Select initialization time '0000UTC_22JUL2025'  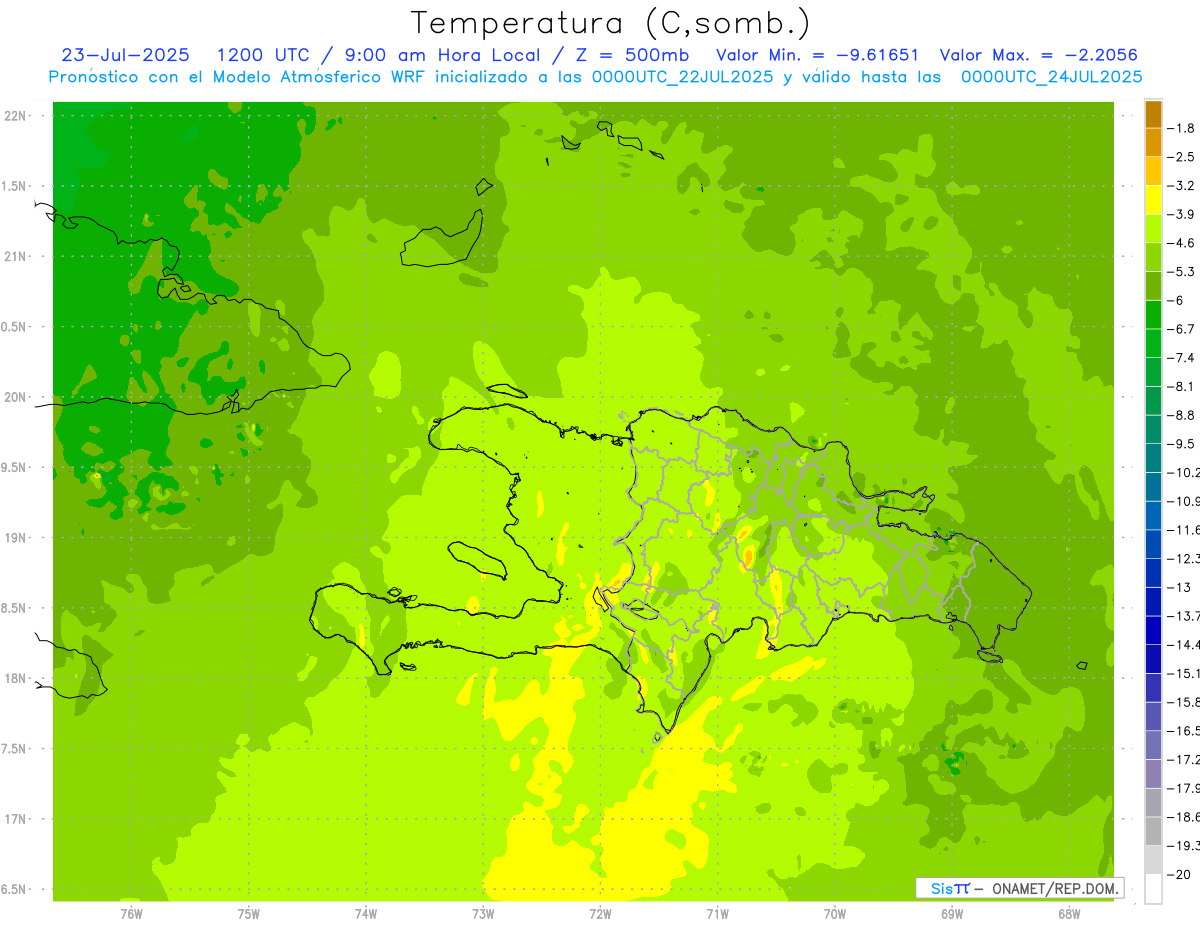click(x=685, y=77)
